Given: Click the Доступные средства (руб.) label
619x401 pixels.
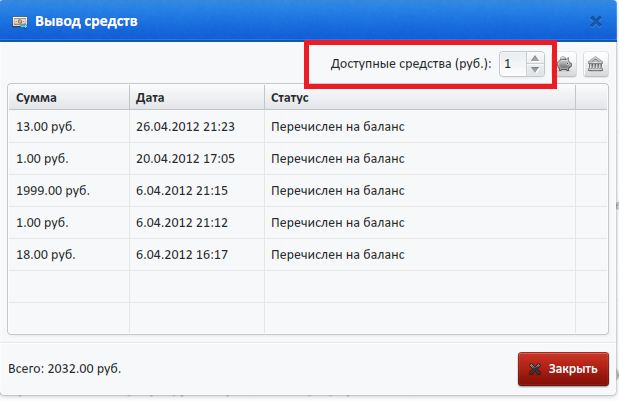Looking at the screenshot, I should (x=411, y=64).
